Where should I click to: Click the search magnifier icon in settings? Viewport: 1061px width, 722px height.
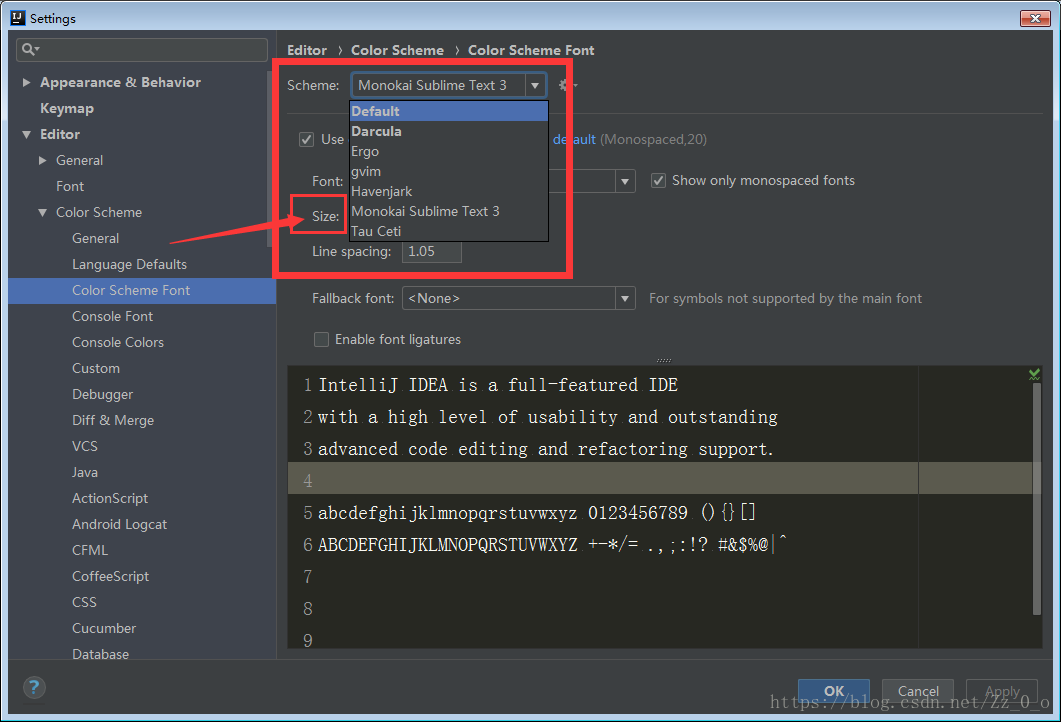[30, 49]
